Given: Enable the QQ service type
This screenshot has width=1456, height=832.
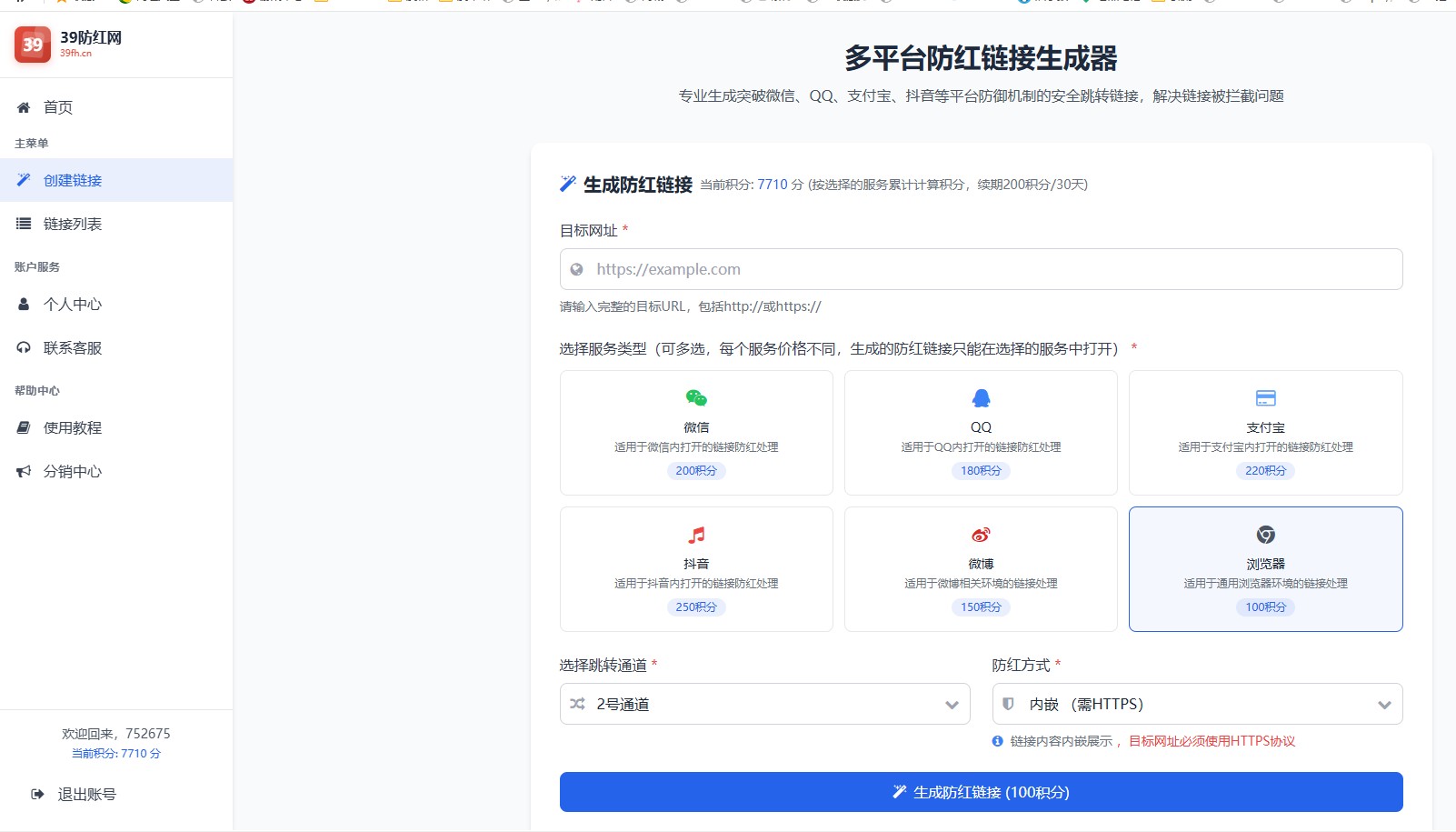Looking at the screenshot, I should click(x=981, y=432).
